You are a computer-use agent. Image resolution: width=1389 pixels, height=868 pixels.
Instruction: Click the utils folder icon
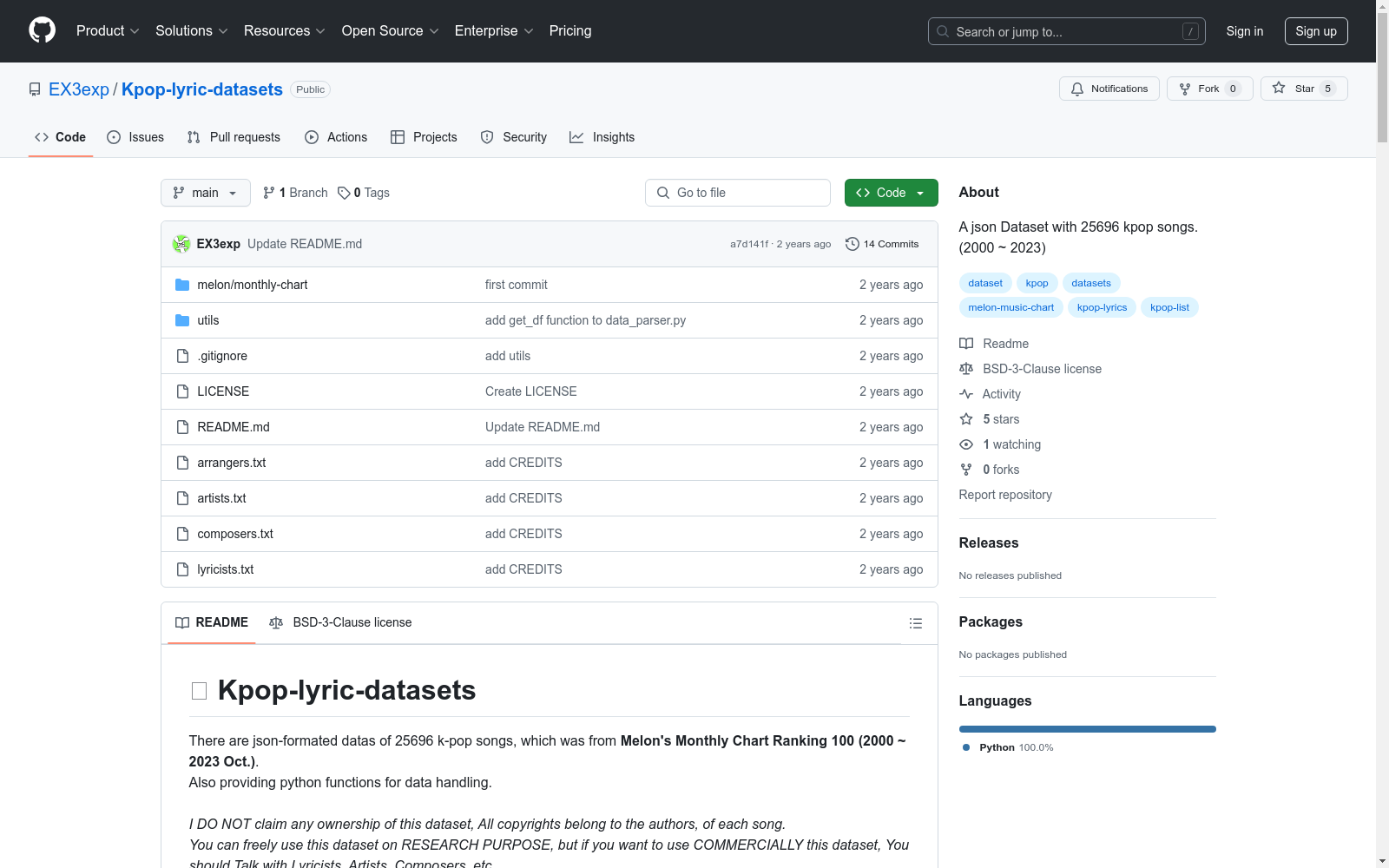point(182,320)
